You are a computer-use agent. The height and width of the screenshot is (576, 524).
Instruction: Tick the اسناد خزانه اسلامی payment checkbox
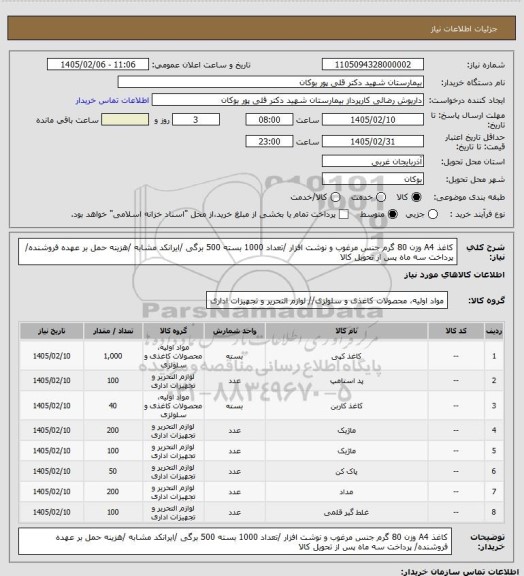344,214
